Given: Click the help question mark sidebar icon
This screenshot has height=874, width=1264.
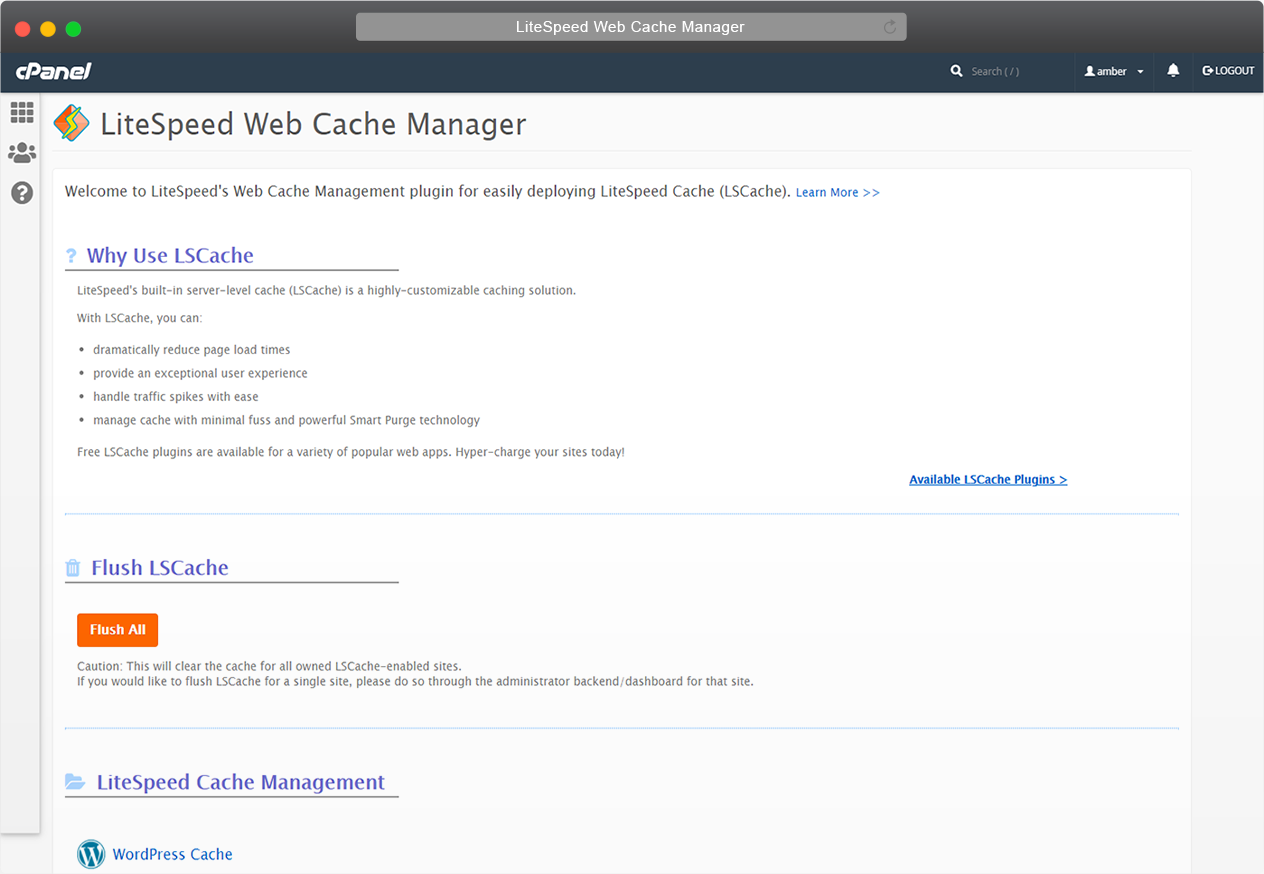Looking at the screenshot, I should 22,193.
